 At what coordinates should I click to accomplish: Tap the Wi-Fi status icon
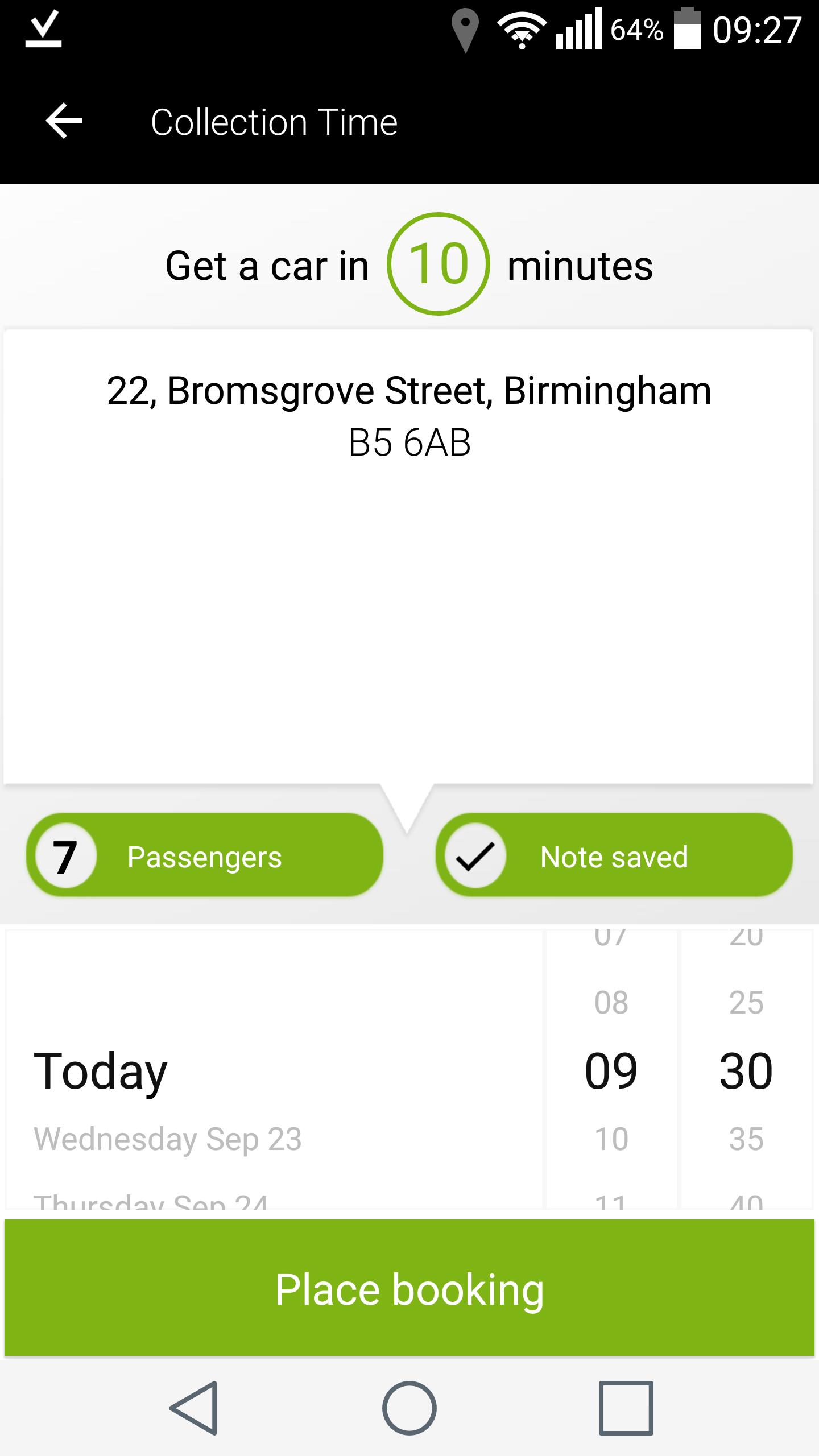[521, 31]
